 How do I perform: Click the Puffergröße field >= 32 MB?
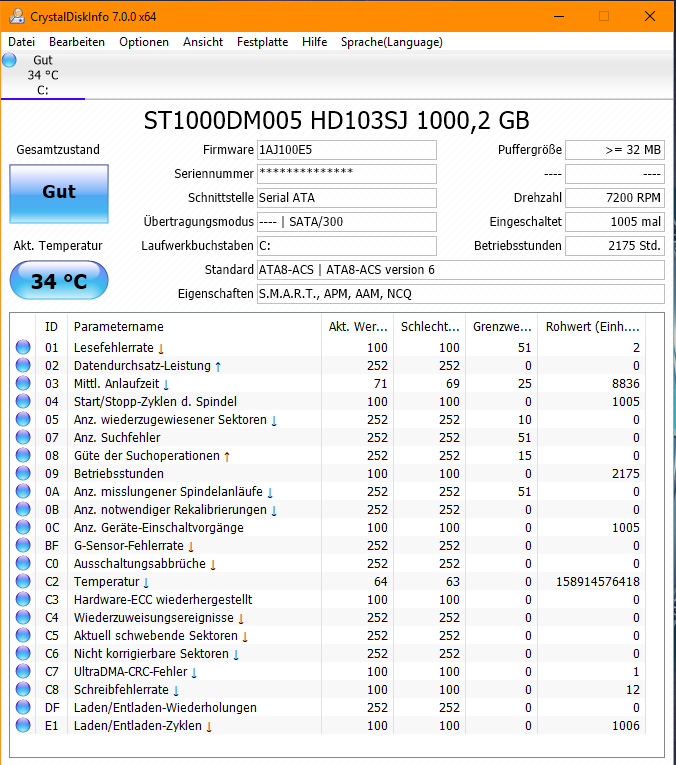click(615, 150)
